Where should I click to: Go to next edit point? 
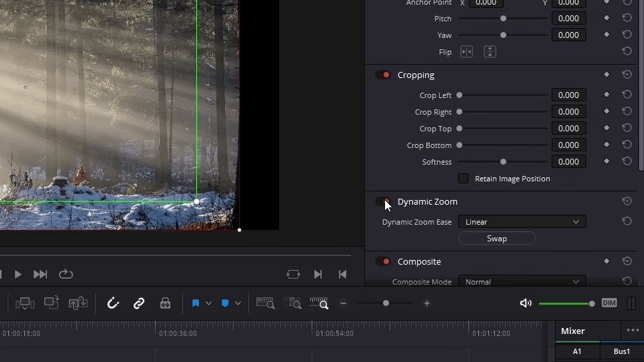318,274
